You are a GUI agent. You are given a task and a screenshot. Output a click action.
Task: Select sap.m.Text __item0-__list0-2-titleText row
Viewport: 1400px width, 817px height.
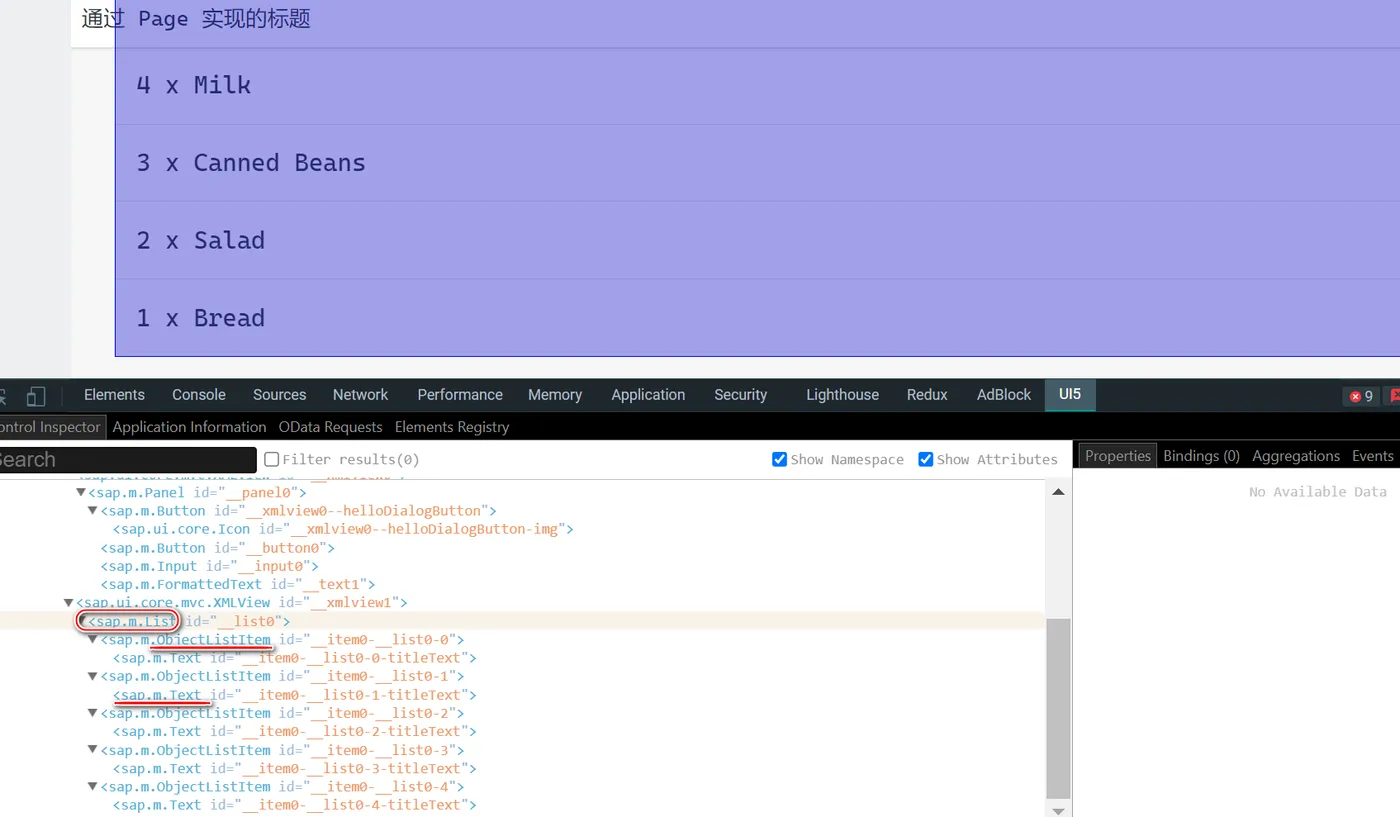tap(295, 732)
